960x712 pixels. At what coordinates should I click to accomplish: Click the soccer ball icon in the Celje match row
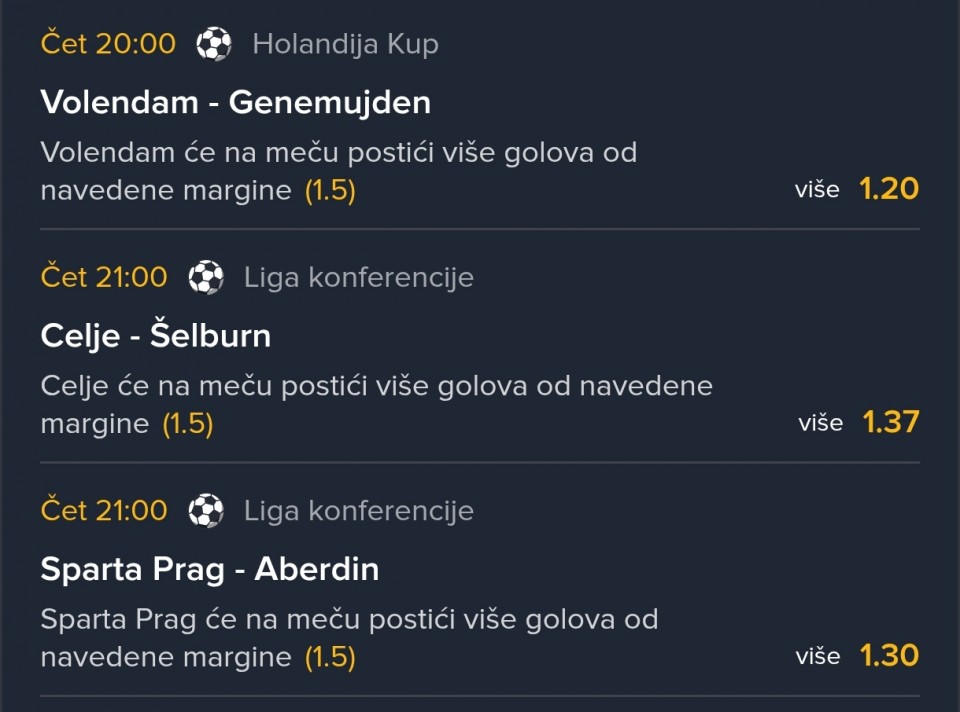click(x=206, y=277)
